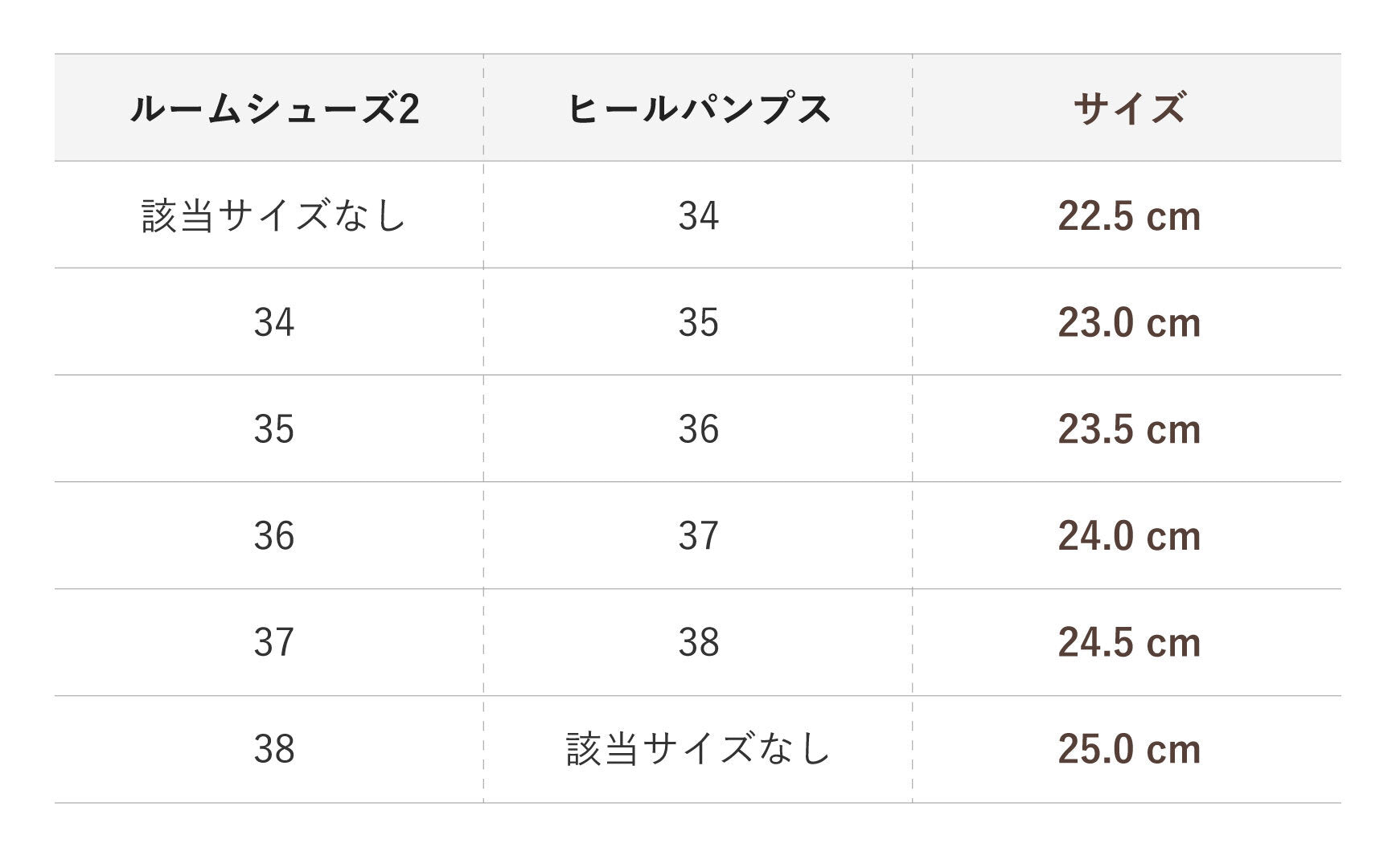This screenshot has height=868, width=1396.
Task: Select 36 in the ヒールパンプス column
Action: (698, 429)
